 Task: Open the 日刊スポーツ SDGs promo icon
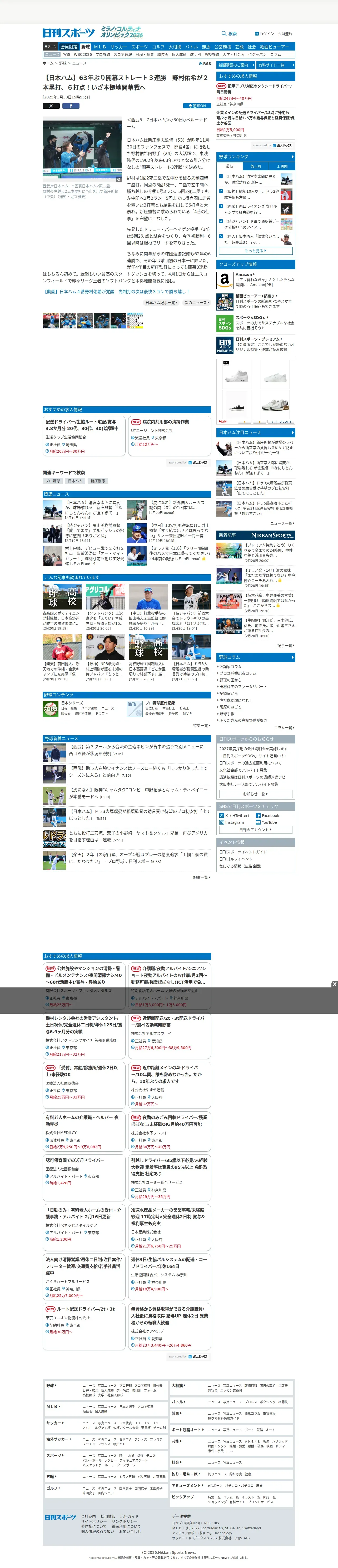225,323
